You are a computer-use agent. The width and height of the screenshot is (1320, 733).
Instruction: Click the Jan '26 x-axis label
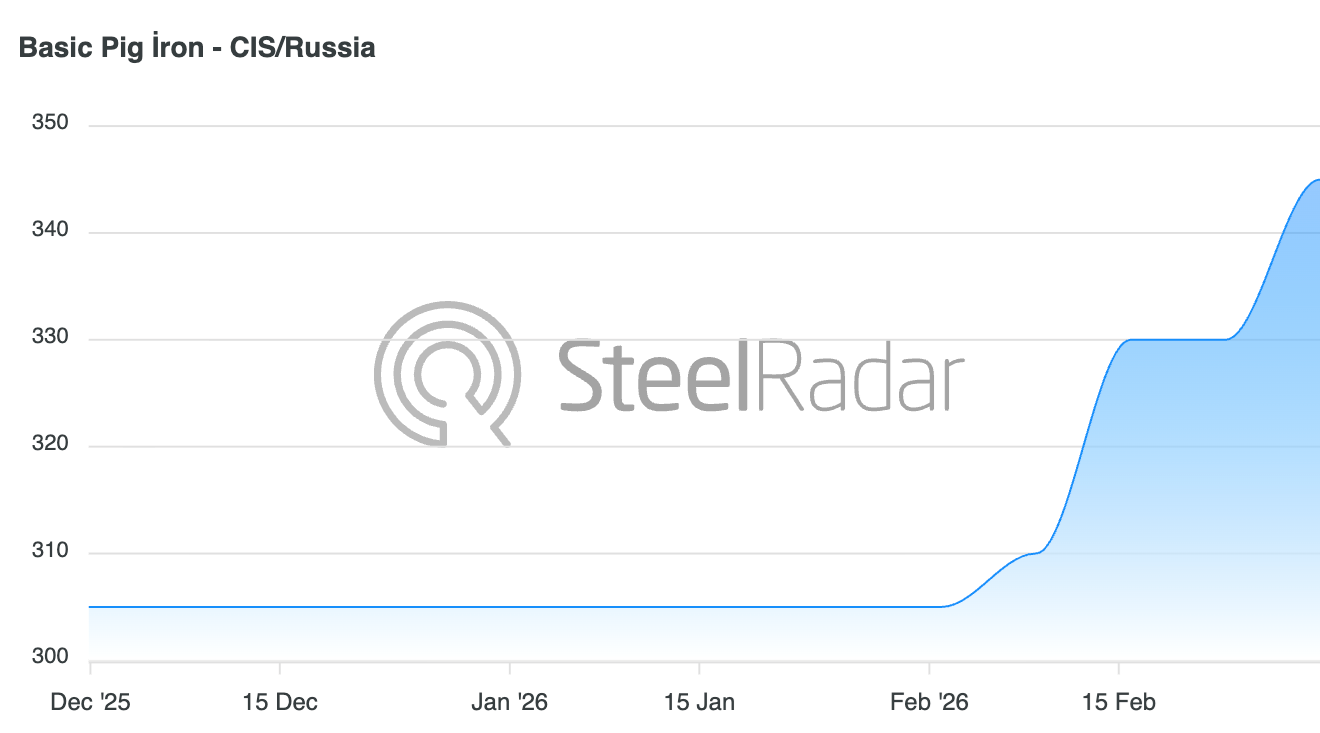point(510,702)
